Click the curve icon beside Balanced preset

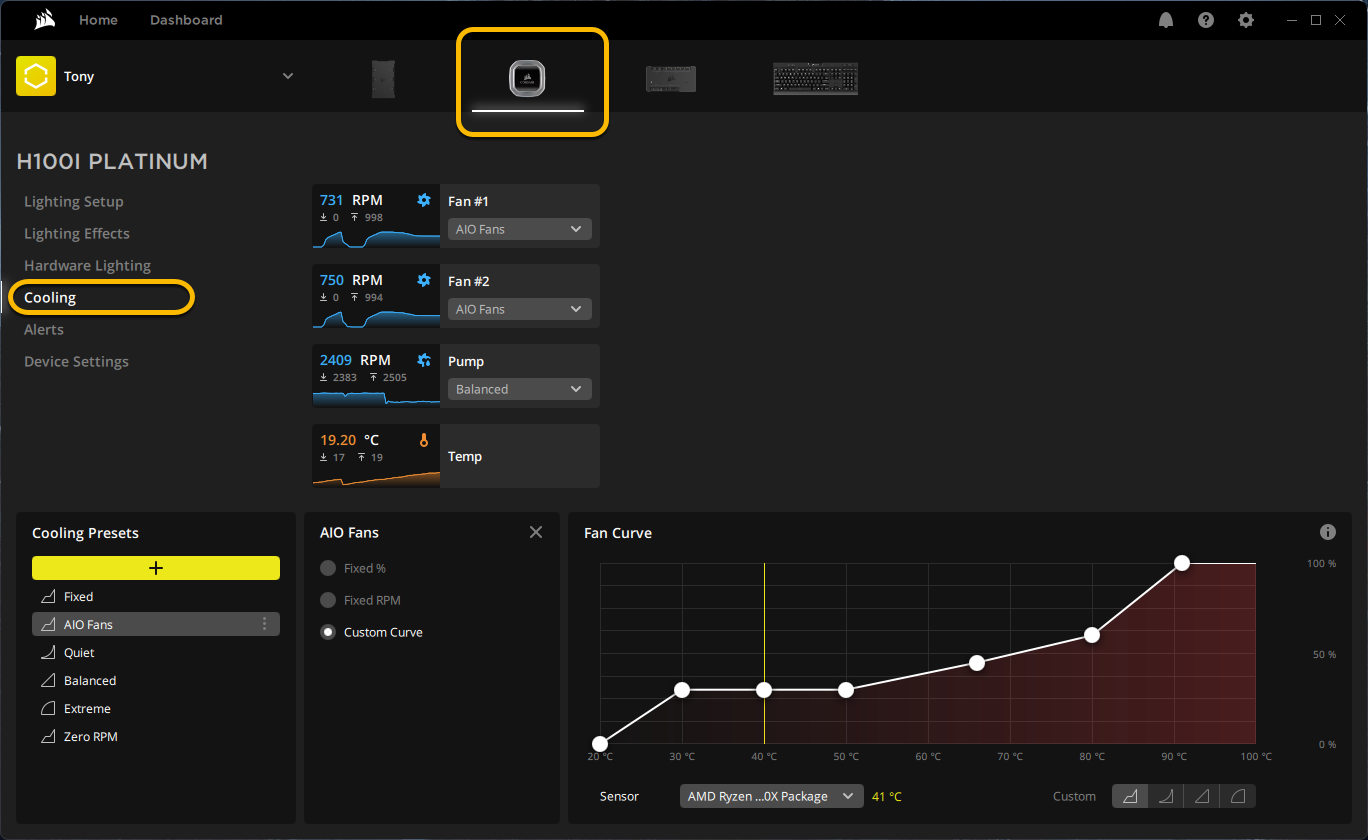point(48,680)
